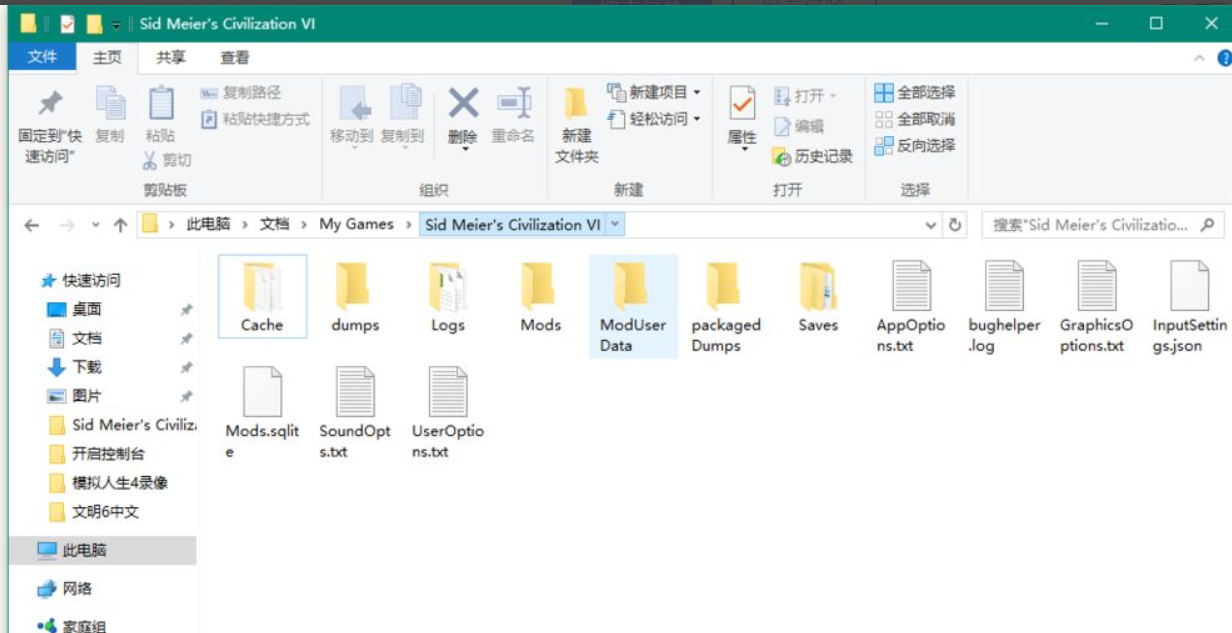1232x633 pixels.
Task: Select the InputSettings.json file
Action: coord(1190,306)
